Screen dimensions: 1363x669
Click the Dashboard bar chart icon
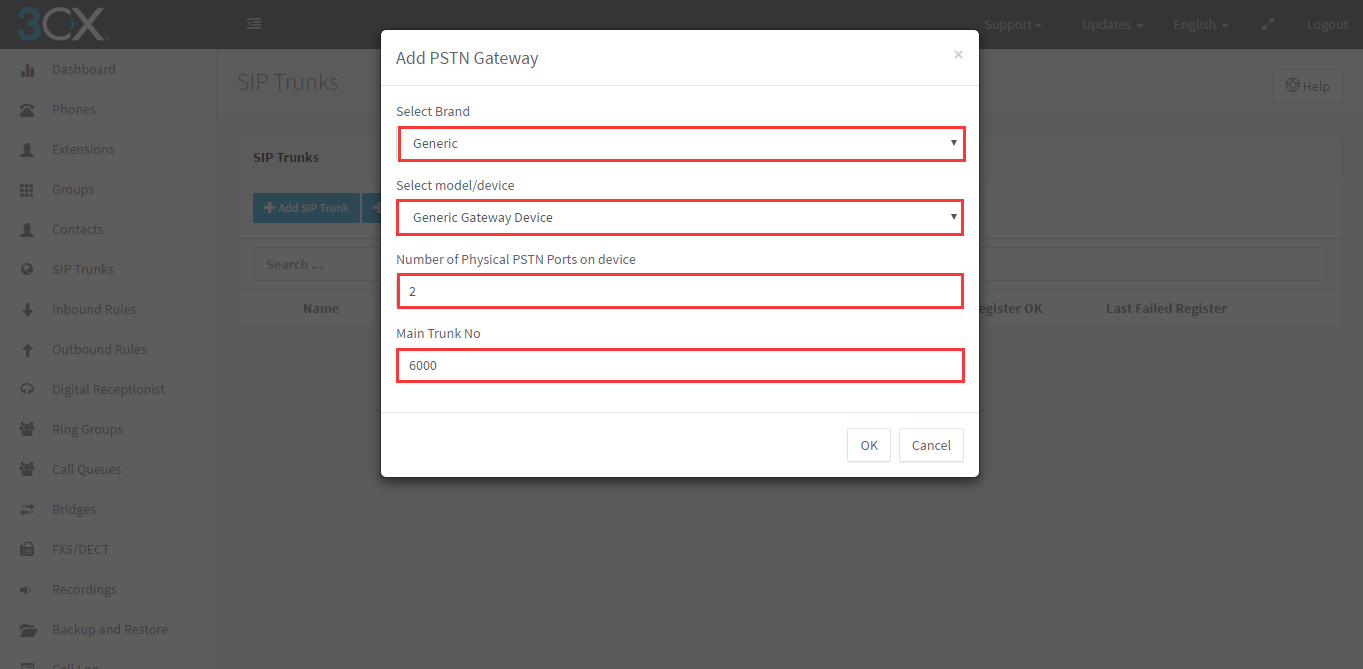[x=28, y=70]
